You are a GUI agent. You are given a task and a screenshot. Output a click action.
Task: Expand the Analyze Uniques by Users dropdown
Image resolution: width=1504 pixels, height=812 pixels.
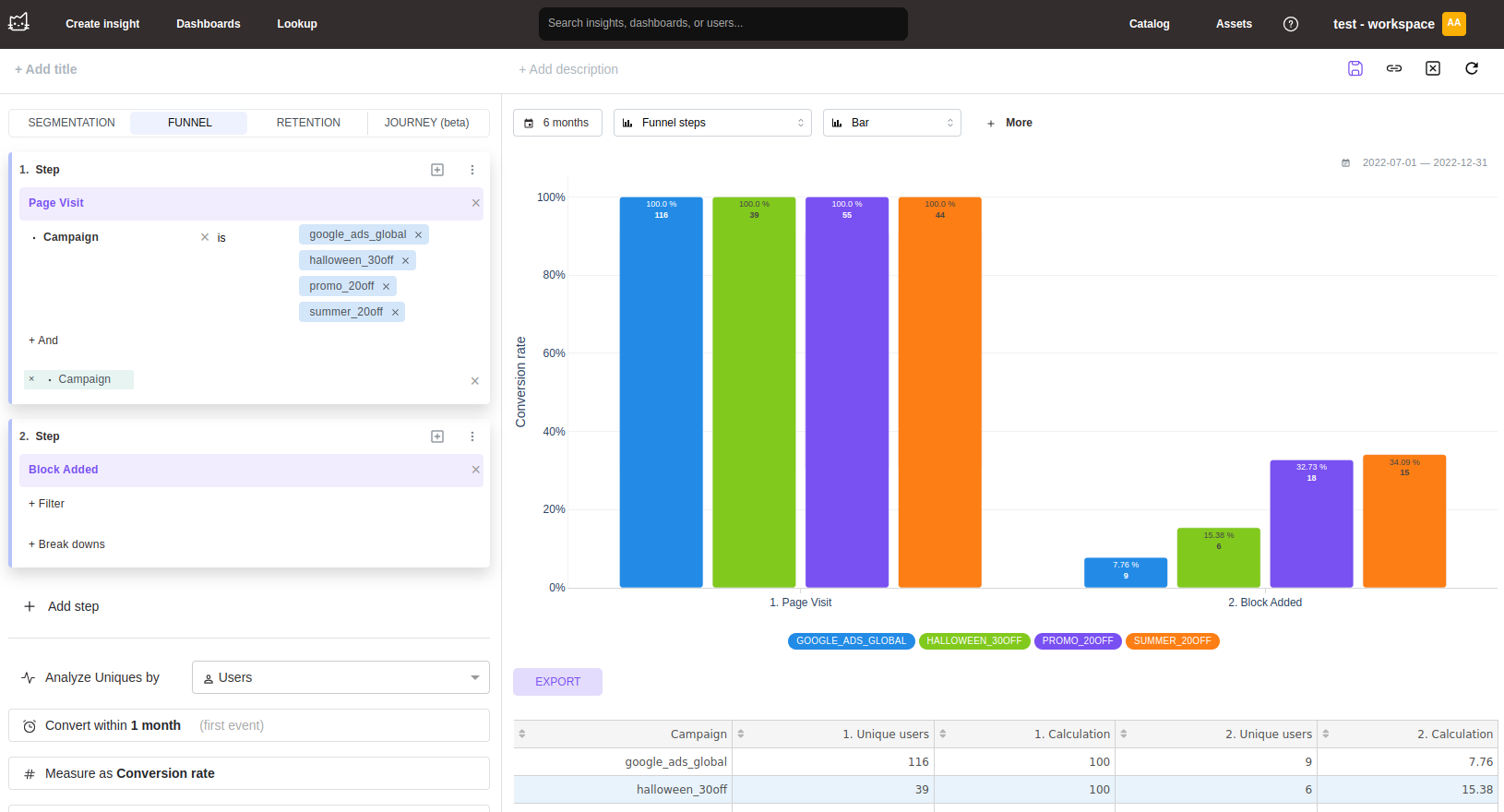(x=340, y=677)
